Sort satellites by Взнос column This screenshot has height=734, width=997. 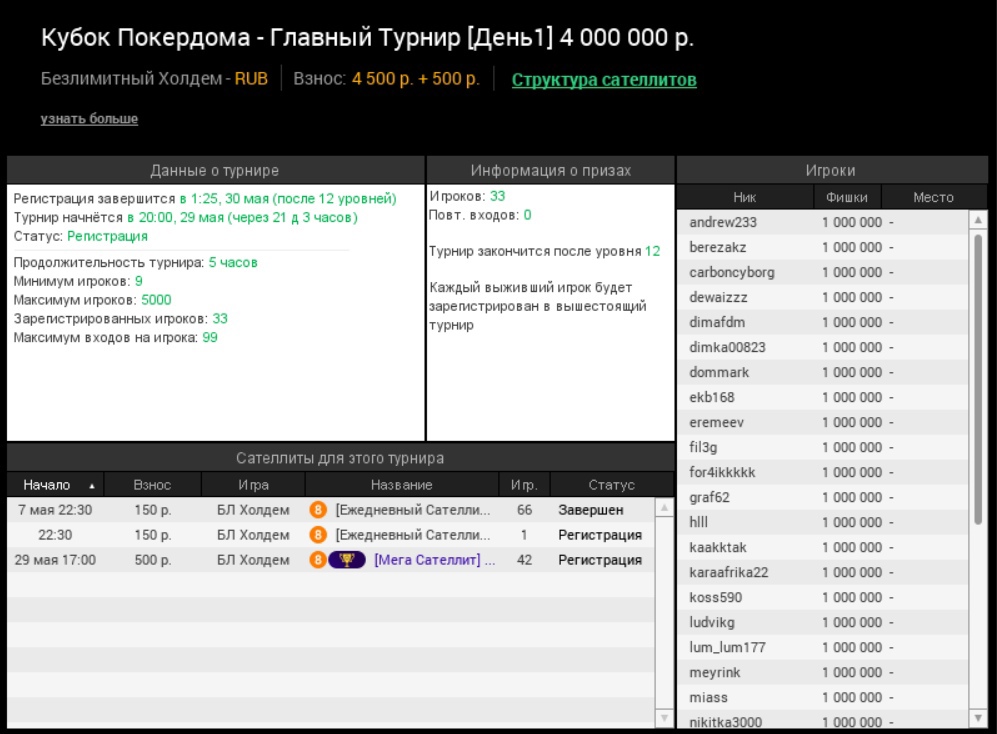click(x=152, y=485)
